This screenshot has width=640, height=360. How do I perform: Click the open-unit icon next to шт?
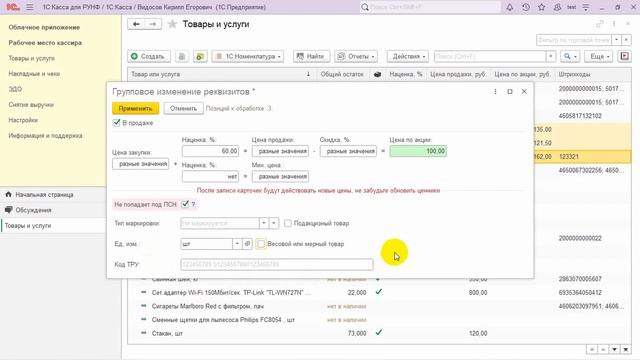pyautogui.click(x=247, y=244)
